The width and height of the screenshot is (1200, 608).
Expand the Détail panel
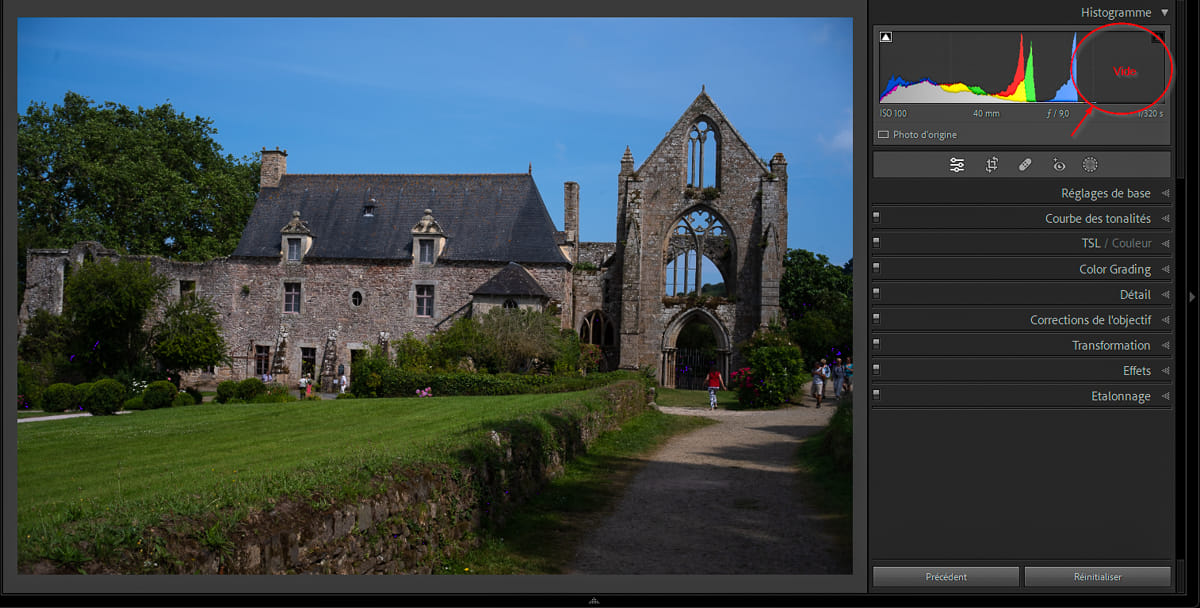click(x=1134, y=295)
